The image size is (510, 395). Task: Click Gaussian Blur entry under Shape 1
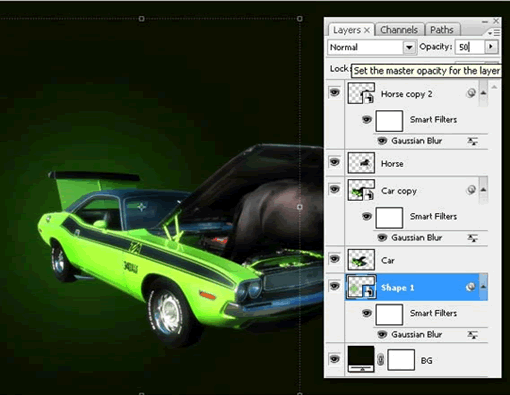tap(417, 334)
